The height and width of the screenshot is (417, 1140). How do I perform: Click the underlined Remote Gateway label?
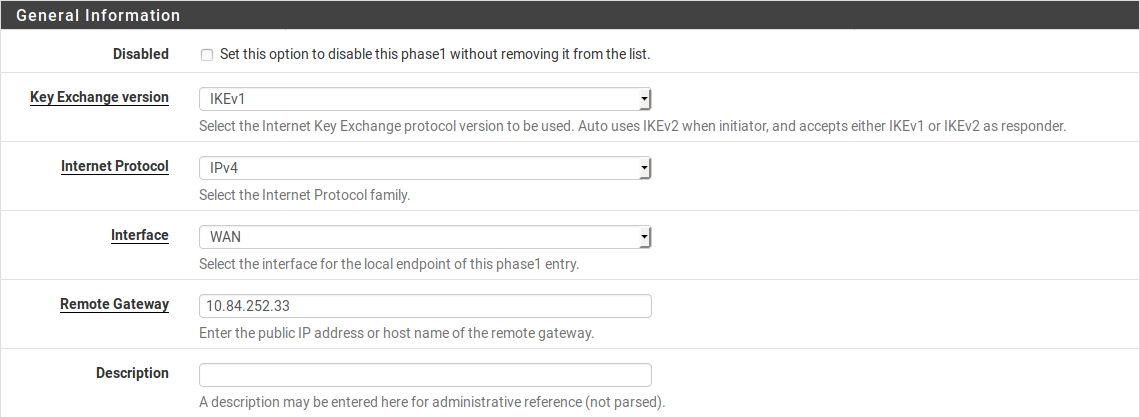[114, 305]
